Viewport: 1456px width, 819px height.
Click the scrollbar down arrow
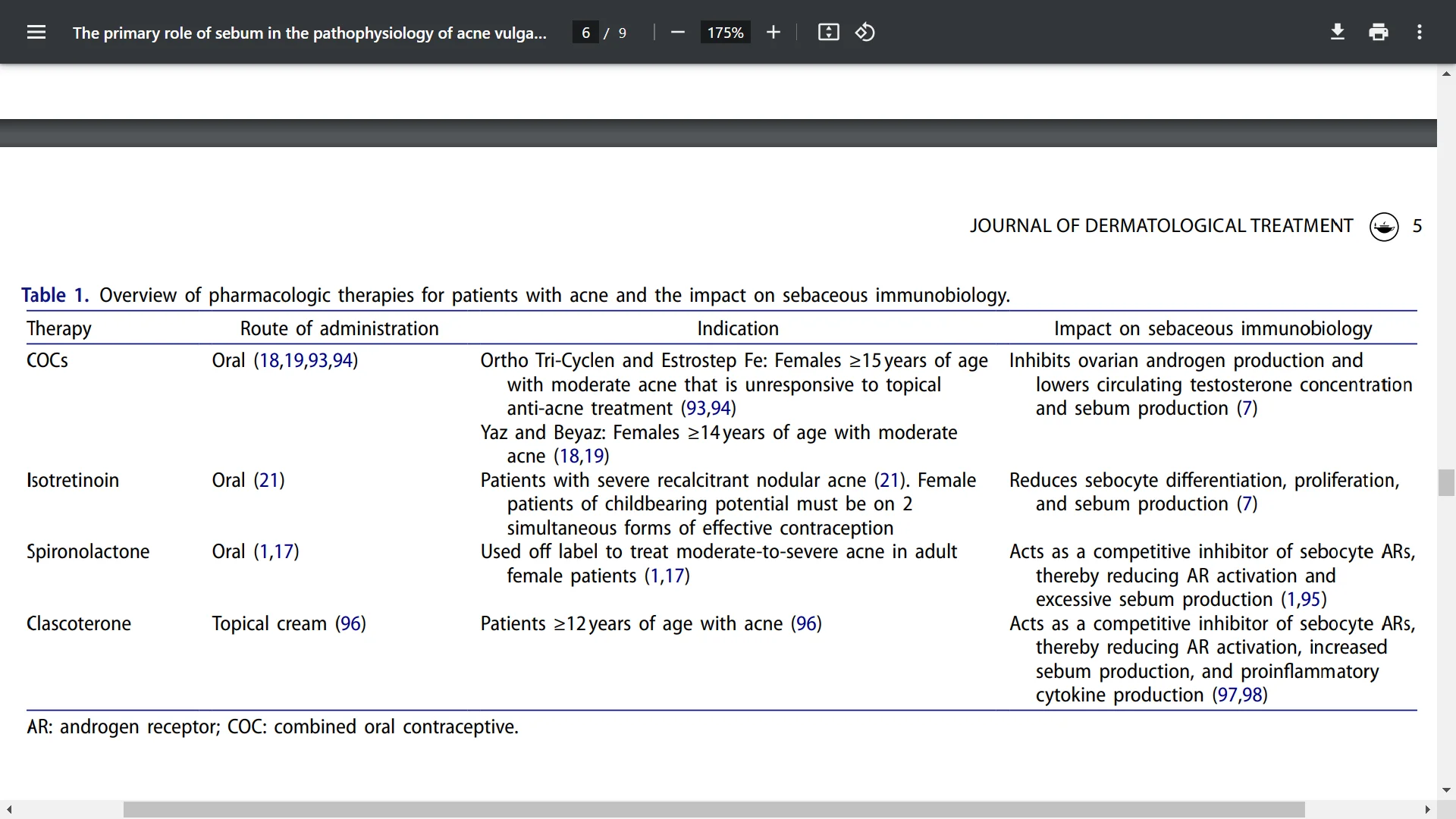(1446, 790)
